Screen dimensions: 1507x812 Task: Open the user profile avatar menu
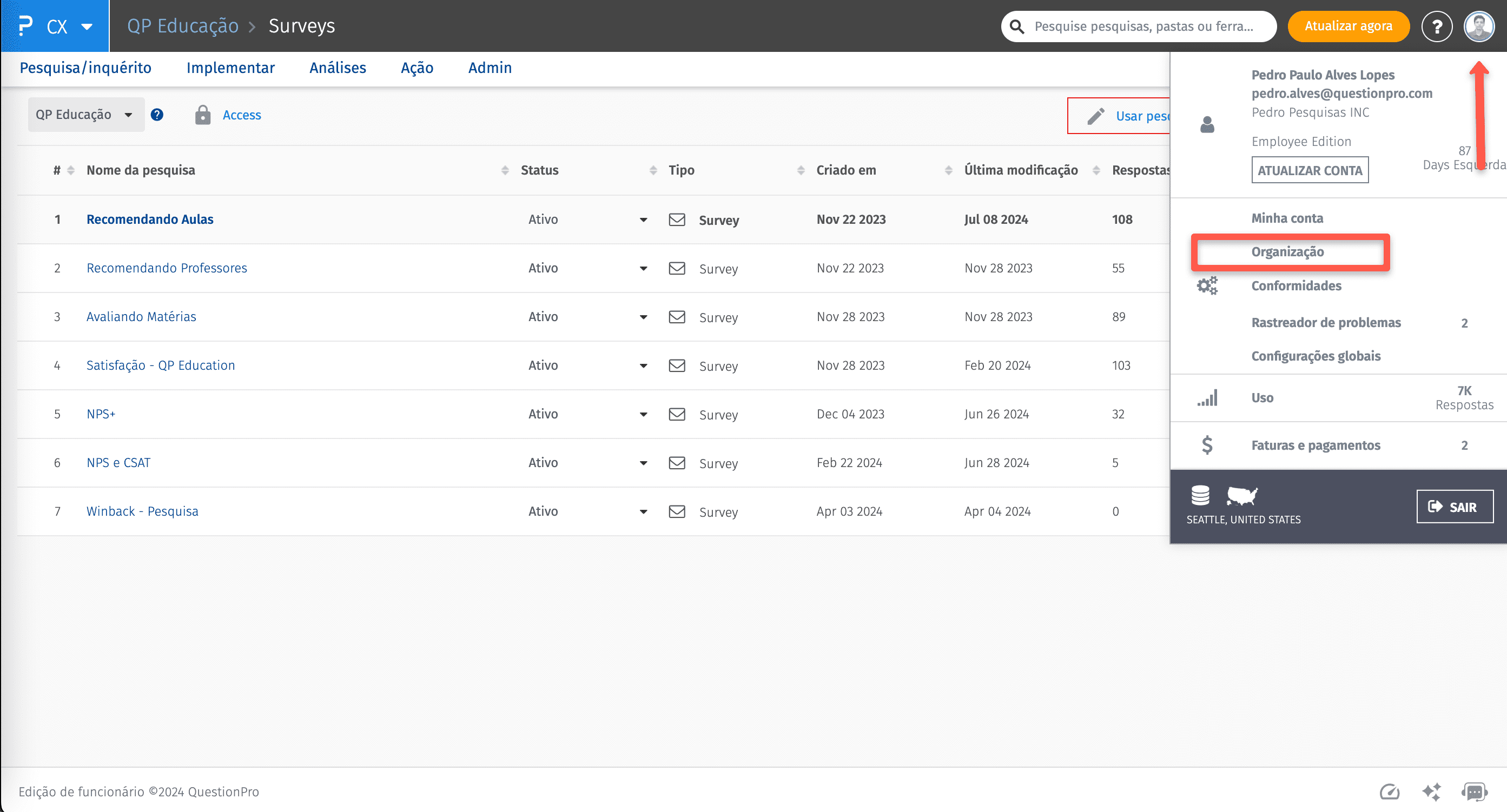pyautogui.click(x=1478, y=26)
